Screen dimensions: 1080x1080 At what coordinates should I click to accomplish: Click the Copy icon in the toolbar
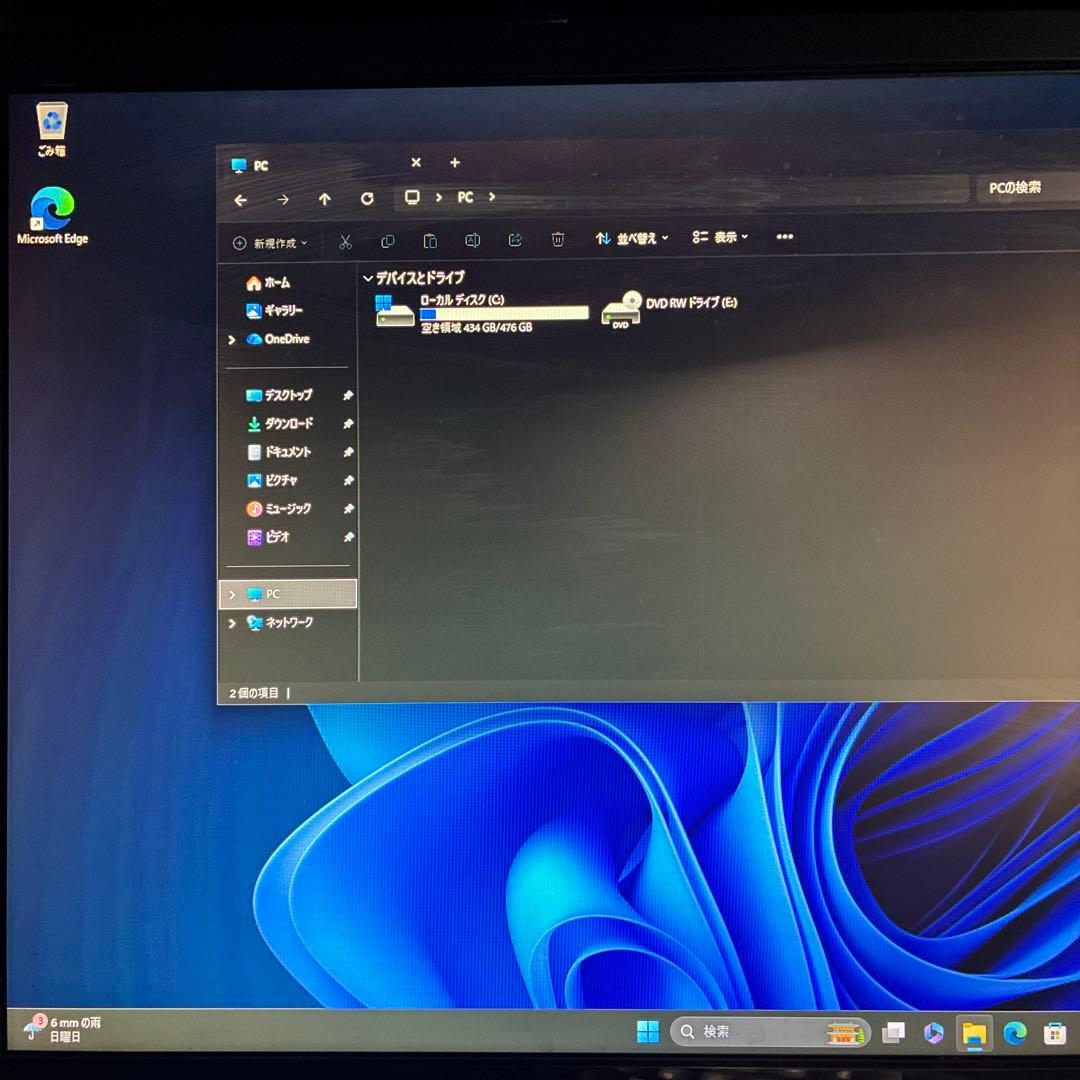(x=387, y=240)
